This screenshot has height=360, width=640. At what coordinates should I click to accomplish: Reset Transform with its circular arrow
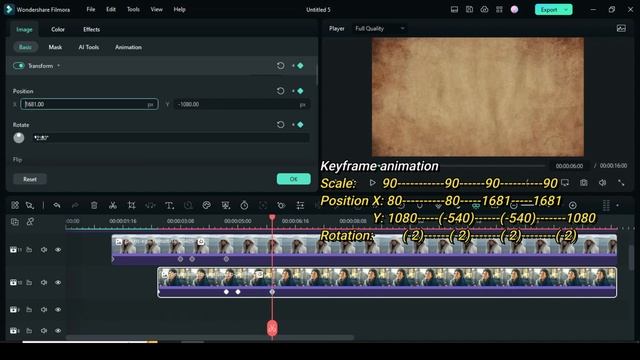tap(280, 66)
